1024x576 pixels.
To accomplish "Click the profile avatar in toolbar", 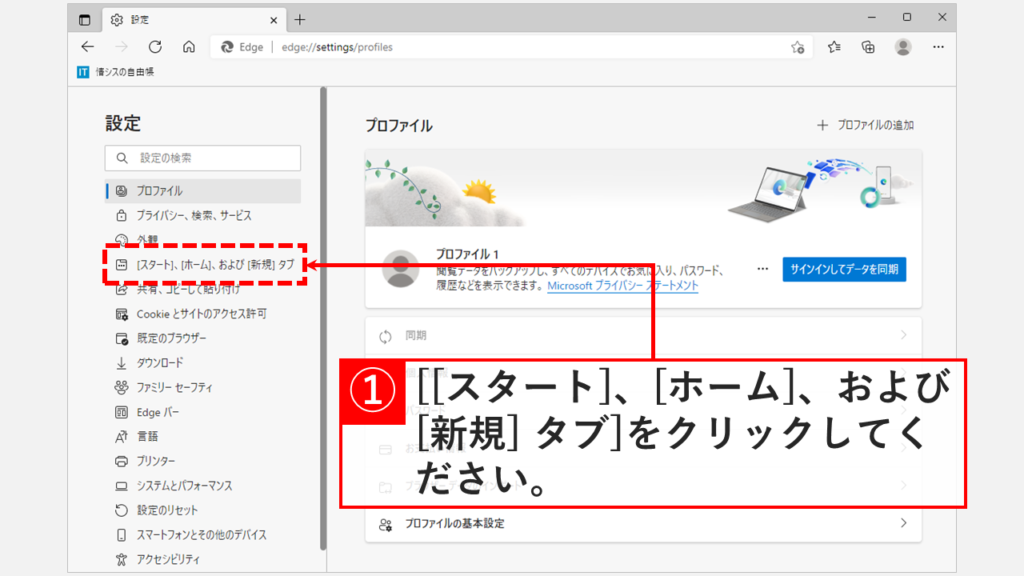I will click(903, 47).
